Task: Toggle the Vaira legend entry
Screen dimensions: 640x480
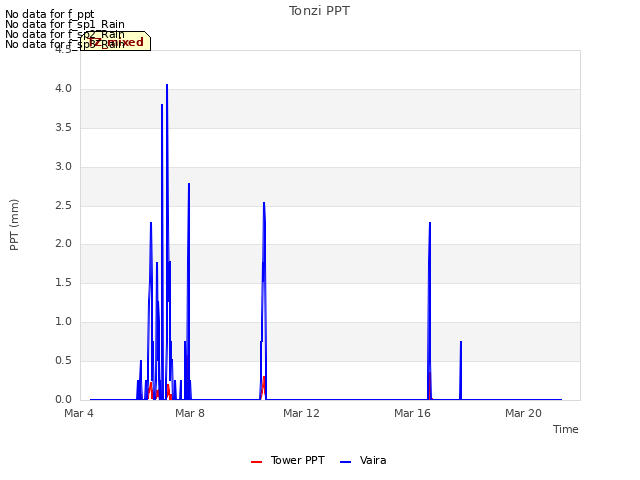Action: coord(363,460)
